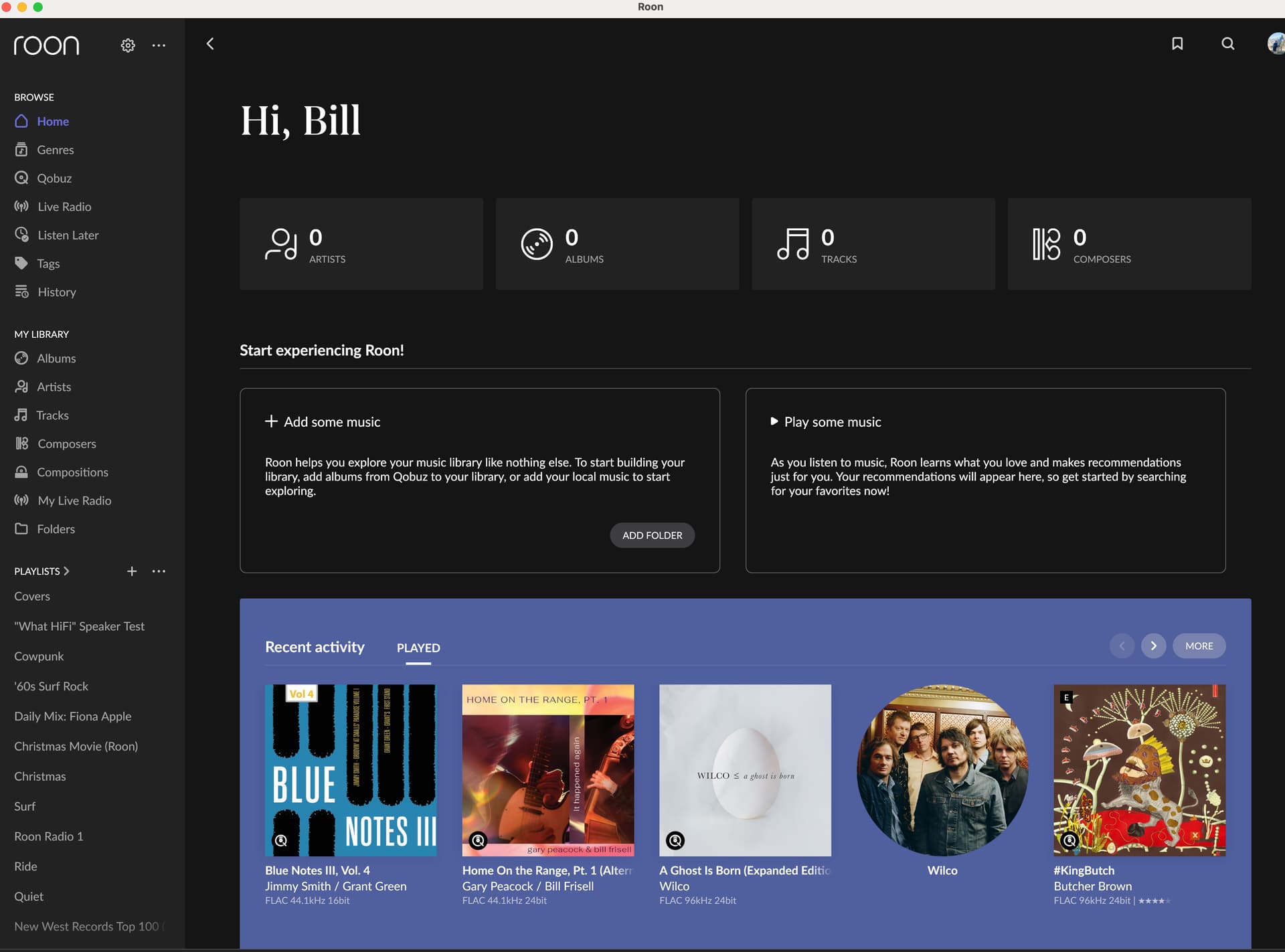Click Qobuz badge on A Ghost Is Born cover
The width and height of the screenshot is (1285, 952).
[x=675, y=840]
